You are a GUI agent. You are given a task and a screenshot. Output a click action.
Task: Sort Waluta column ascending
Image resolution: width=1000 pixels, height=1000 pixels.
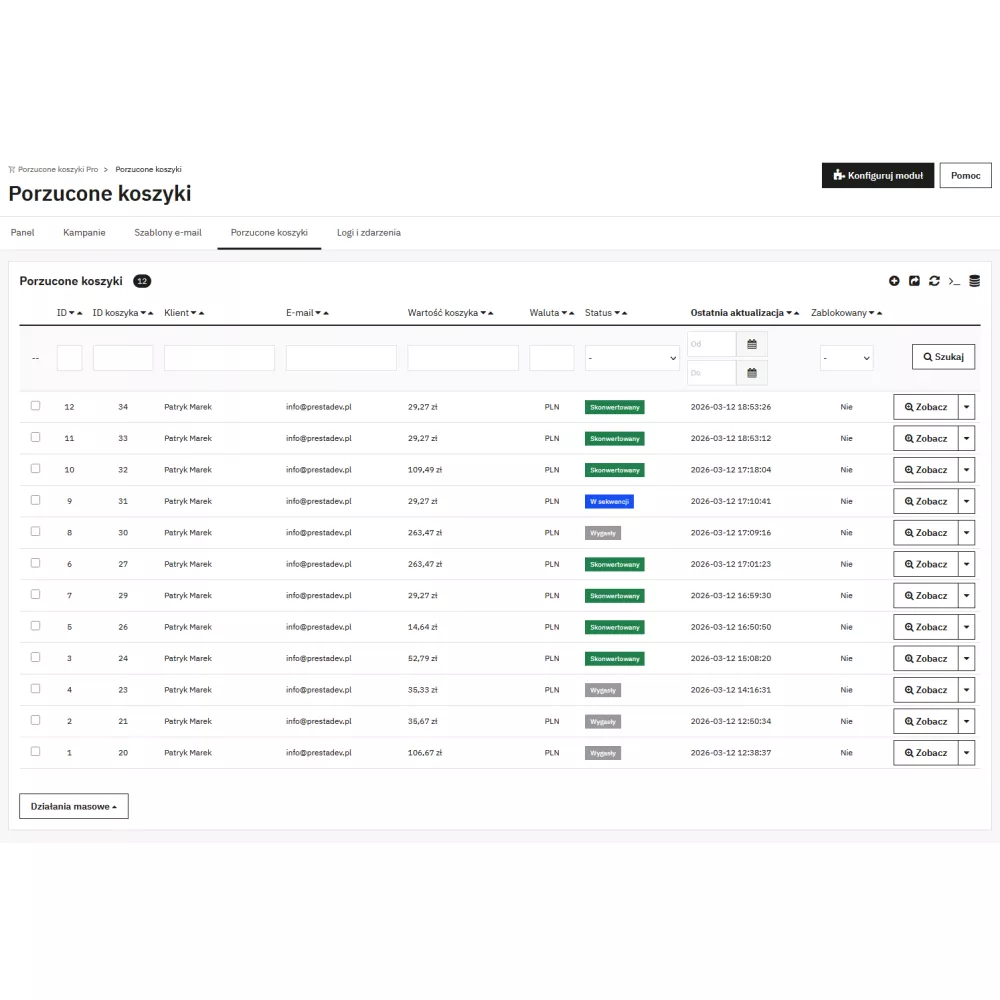[571, 313]
